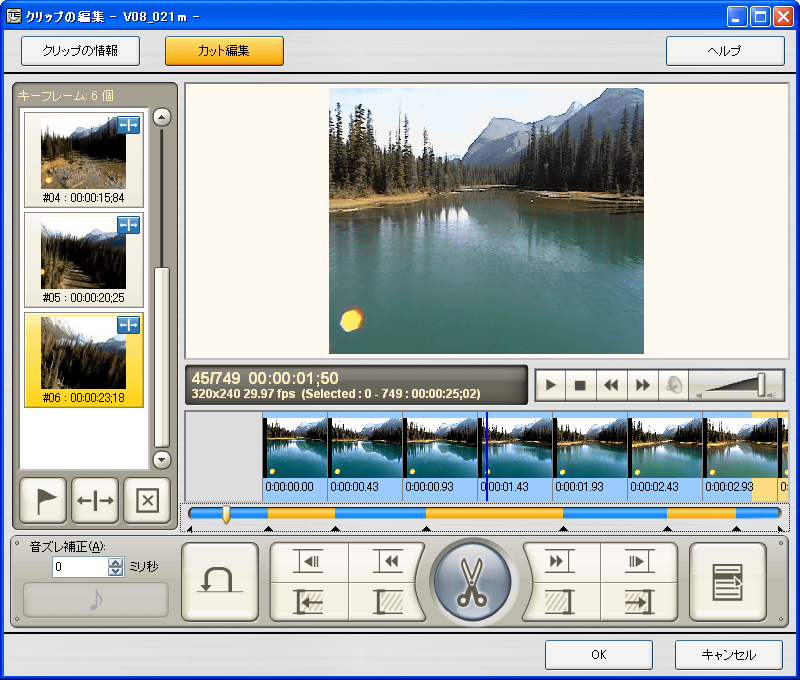The height and width of the screenshot is (680, 800).
Task: Click the video preview image
Action: 486,221
